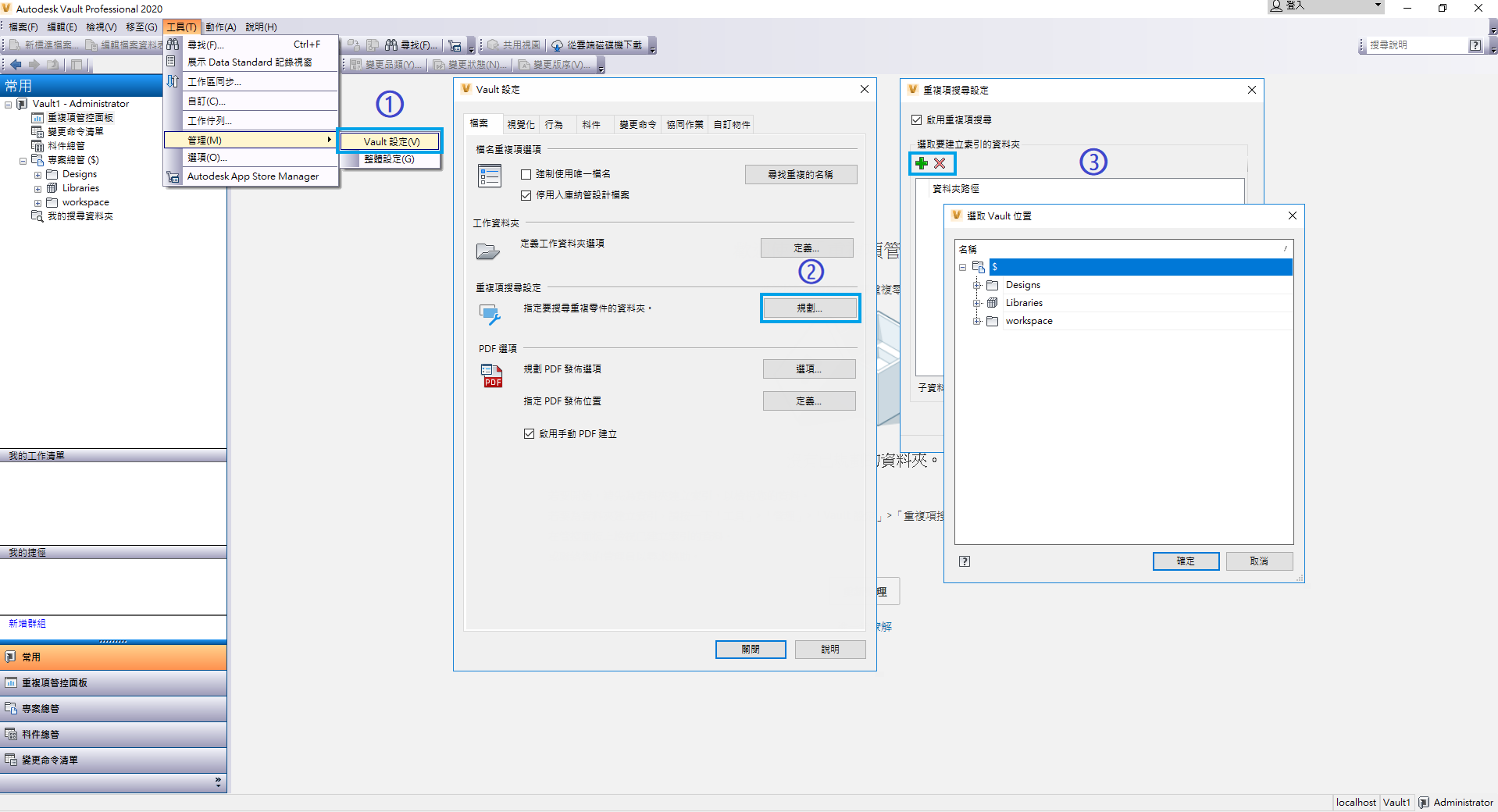Click the help question icon in Select Vault Location
1498x812 pixels.
pyautogui.click(x=965, y=561)
